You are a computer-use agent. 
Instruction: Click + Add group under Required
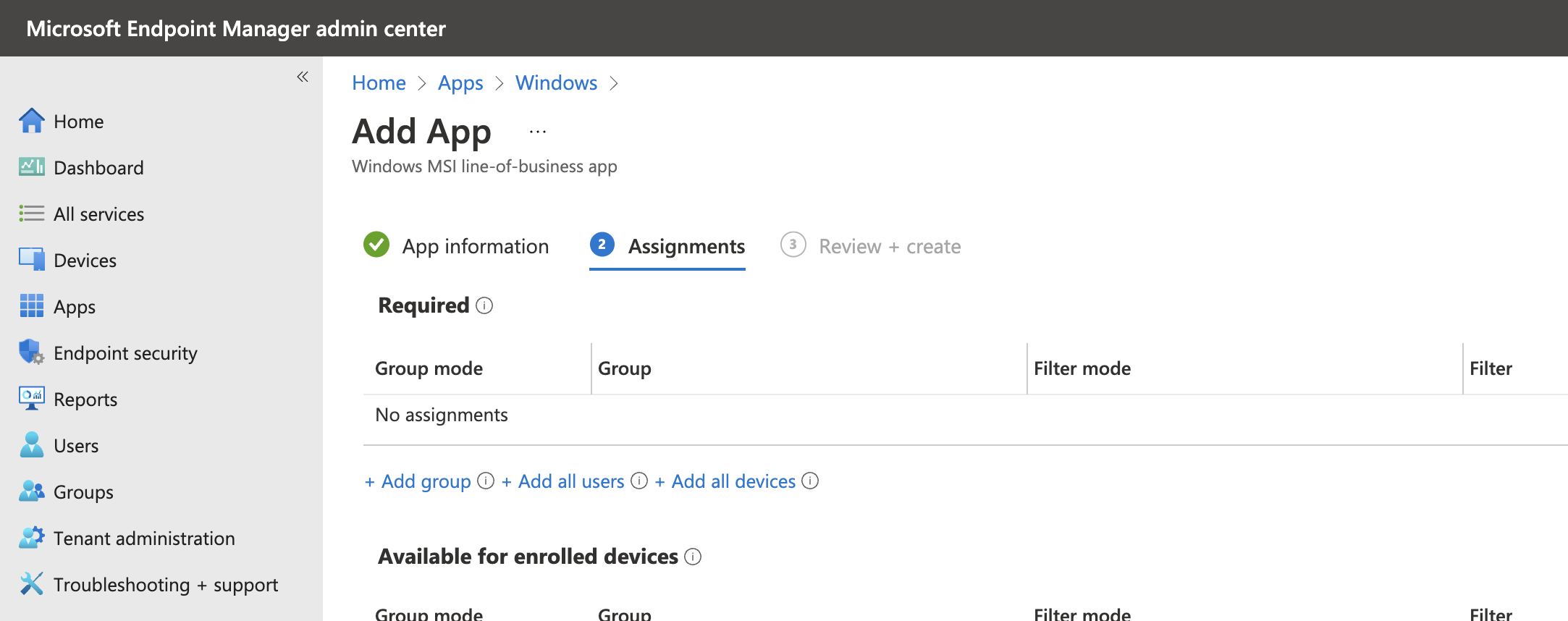tap(418, 481)
